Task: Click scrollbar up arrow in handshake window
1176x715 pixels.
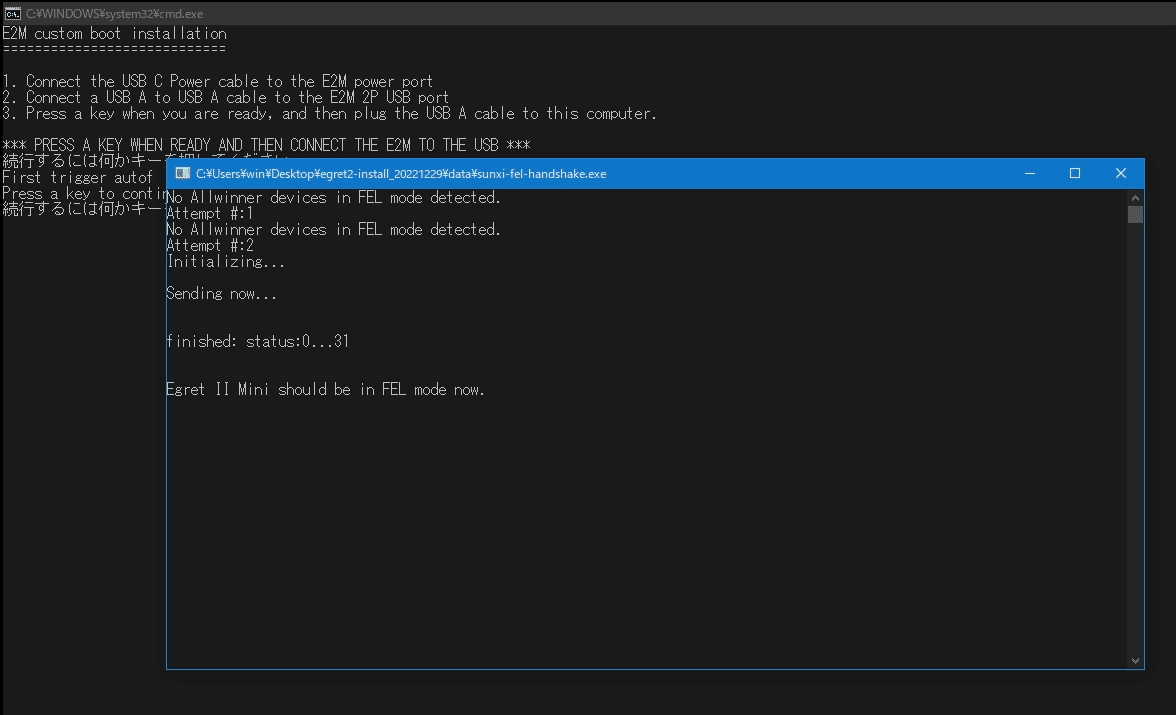Action: pyautogui.click(x=1135, y=198)
